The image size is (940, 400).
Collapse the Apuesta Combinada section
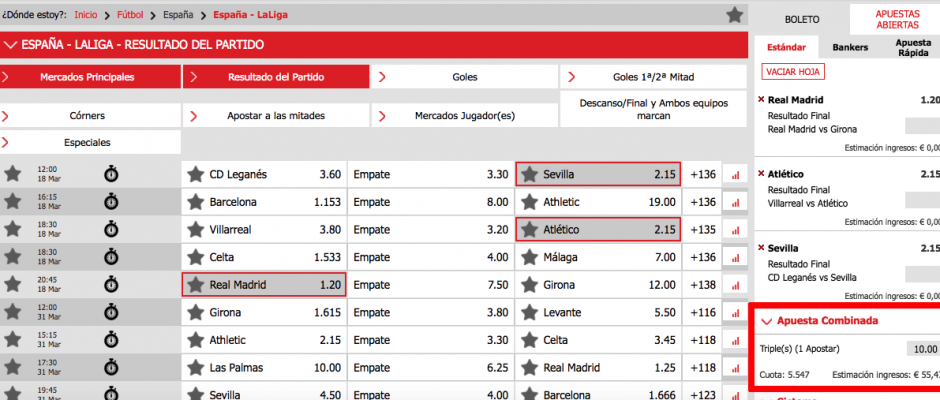pyautogui.click(x=766, y=321)
